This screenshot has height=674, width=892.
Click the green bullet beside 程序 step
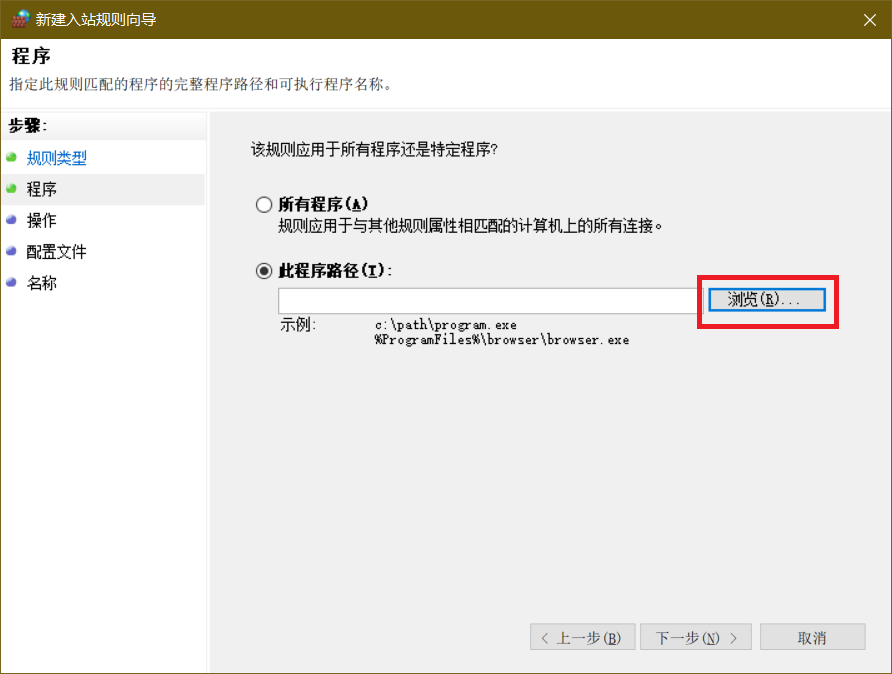12,188
